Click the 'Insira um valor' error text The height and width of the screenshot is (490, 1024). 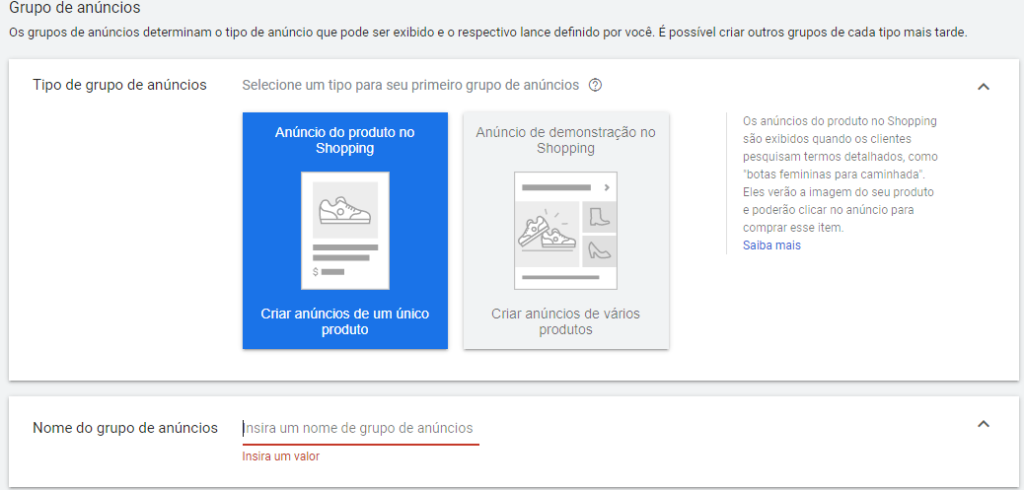tap(281, 456)
